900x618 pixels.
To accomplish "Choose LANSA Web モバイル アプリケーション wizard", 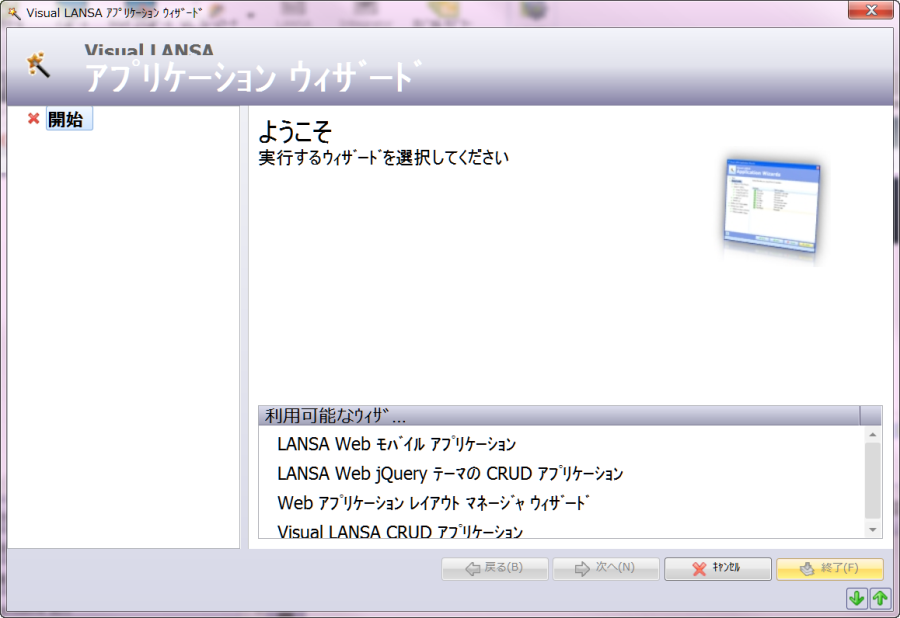I will click(396, 444).
